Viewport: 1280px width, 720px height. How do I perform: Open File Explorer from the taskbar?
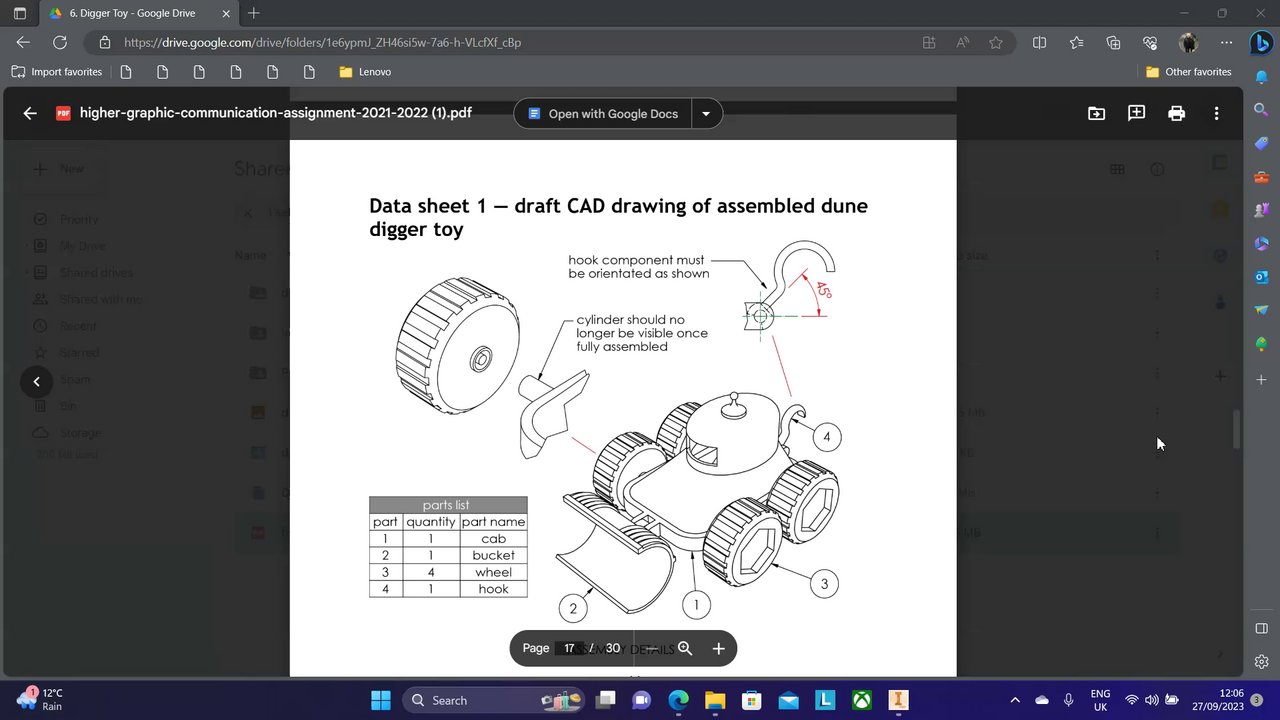[x=714, y=700]
